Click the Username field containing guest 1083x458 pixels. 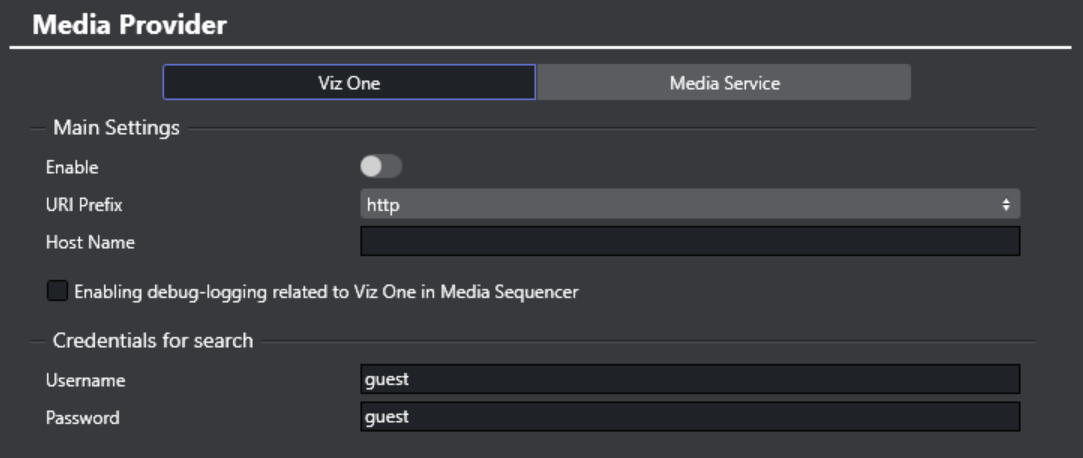(689, 379)
